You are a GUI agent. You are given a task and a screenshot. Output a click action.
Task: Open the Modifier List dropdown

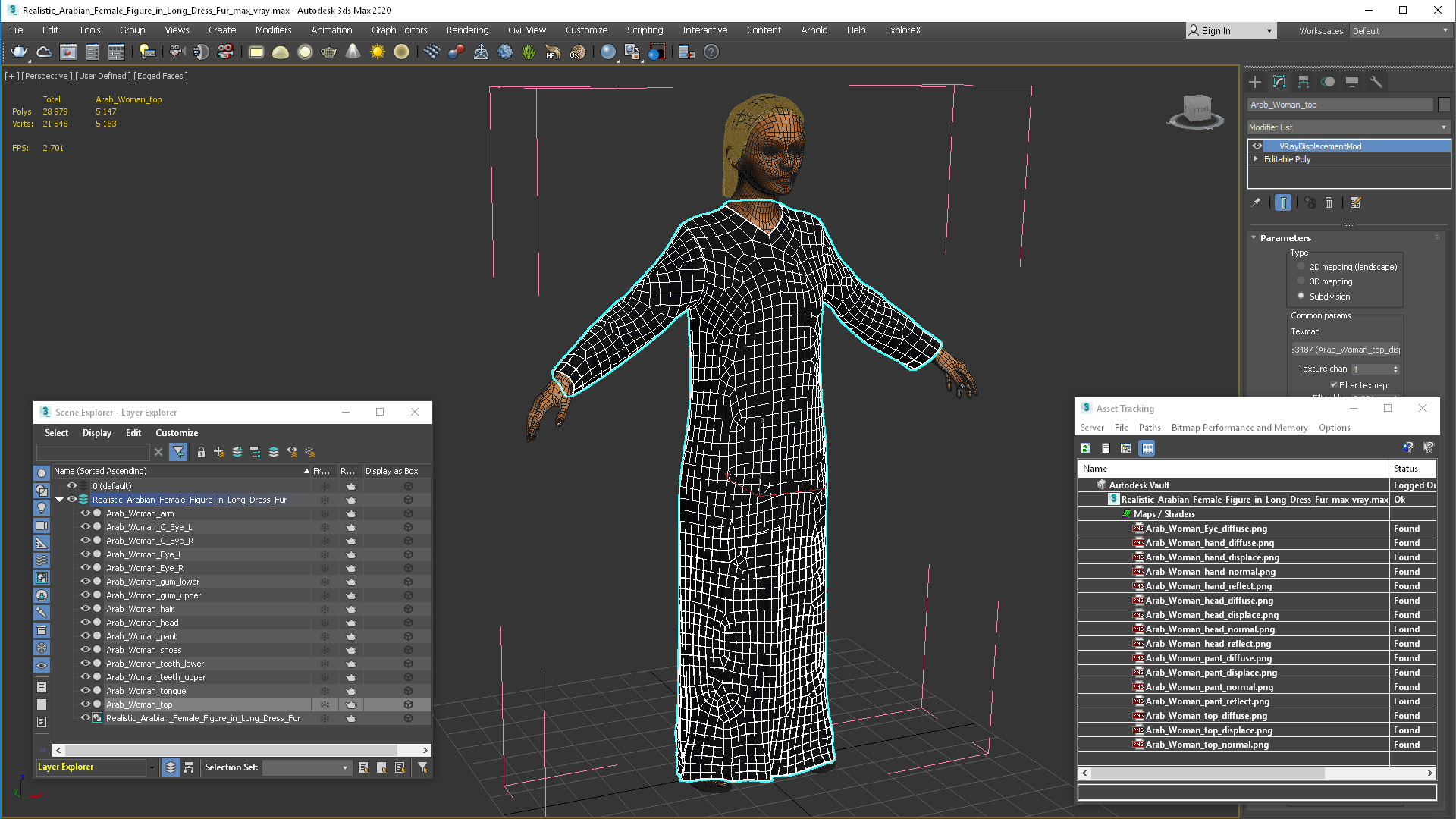coord(1349,127)
